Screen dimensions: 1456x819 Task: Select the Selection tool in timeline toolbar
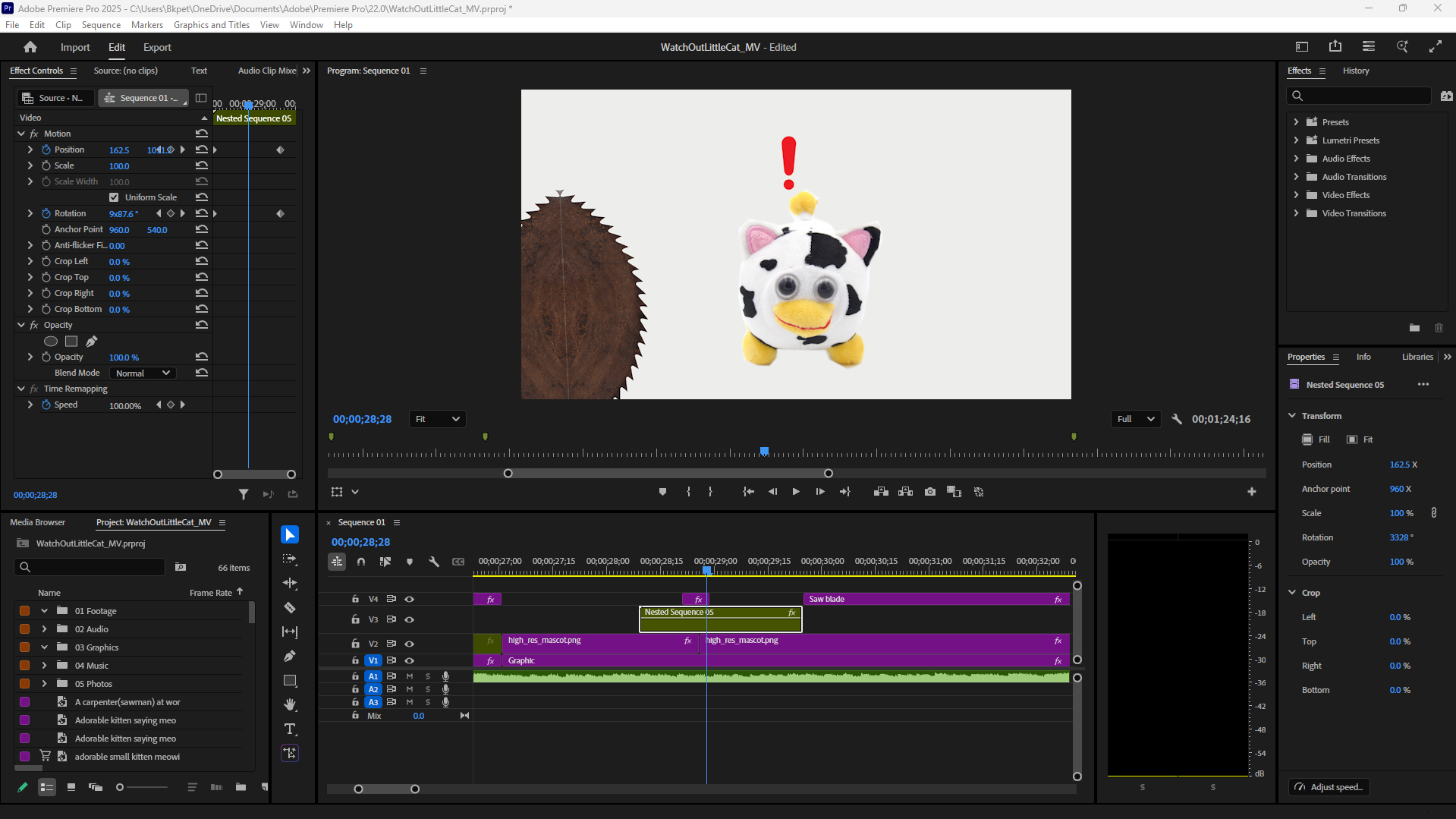coord(290,534)
